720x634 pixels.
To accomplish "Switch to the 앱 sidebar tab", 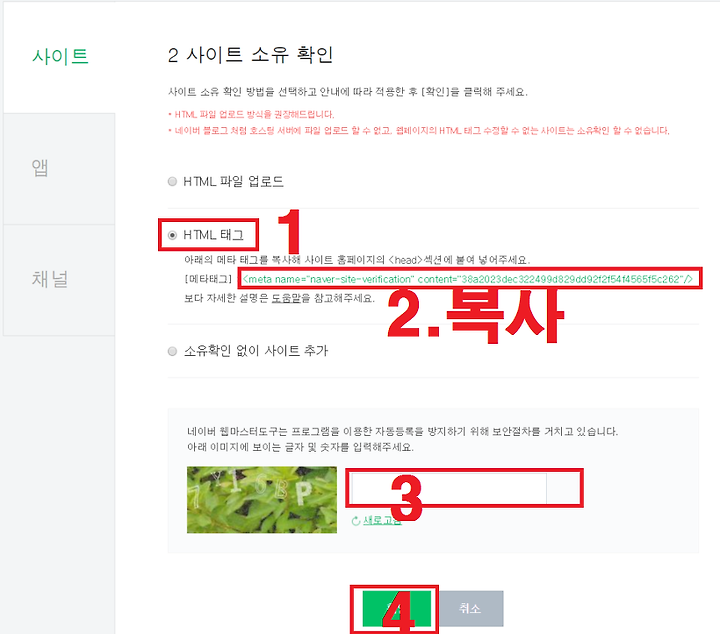I will (x=40, y=168).
